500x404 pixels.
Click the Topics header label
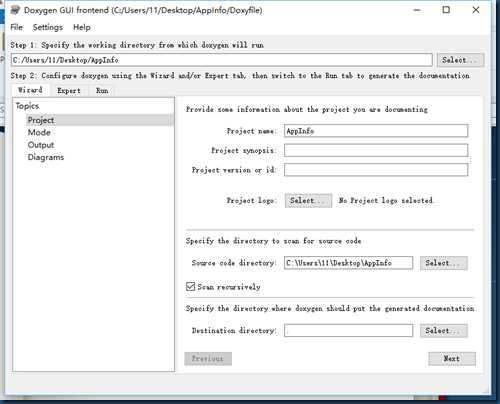click(x=27, y=106)
